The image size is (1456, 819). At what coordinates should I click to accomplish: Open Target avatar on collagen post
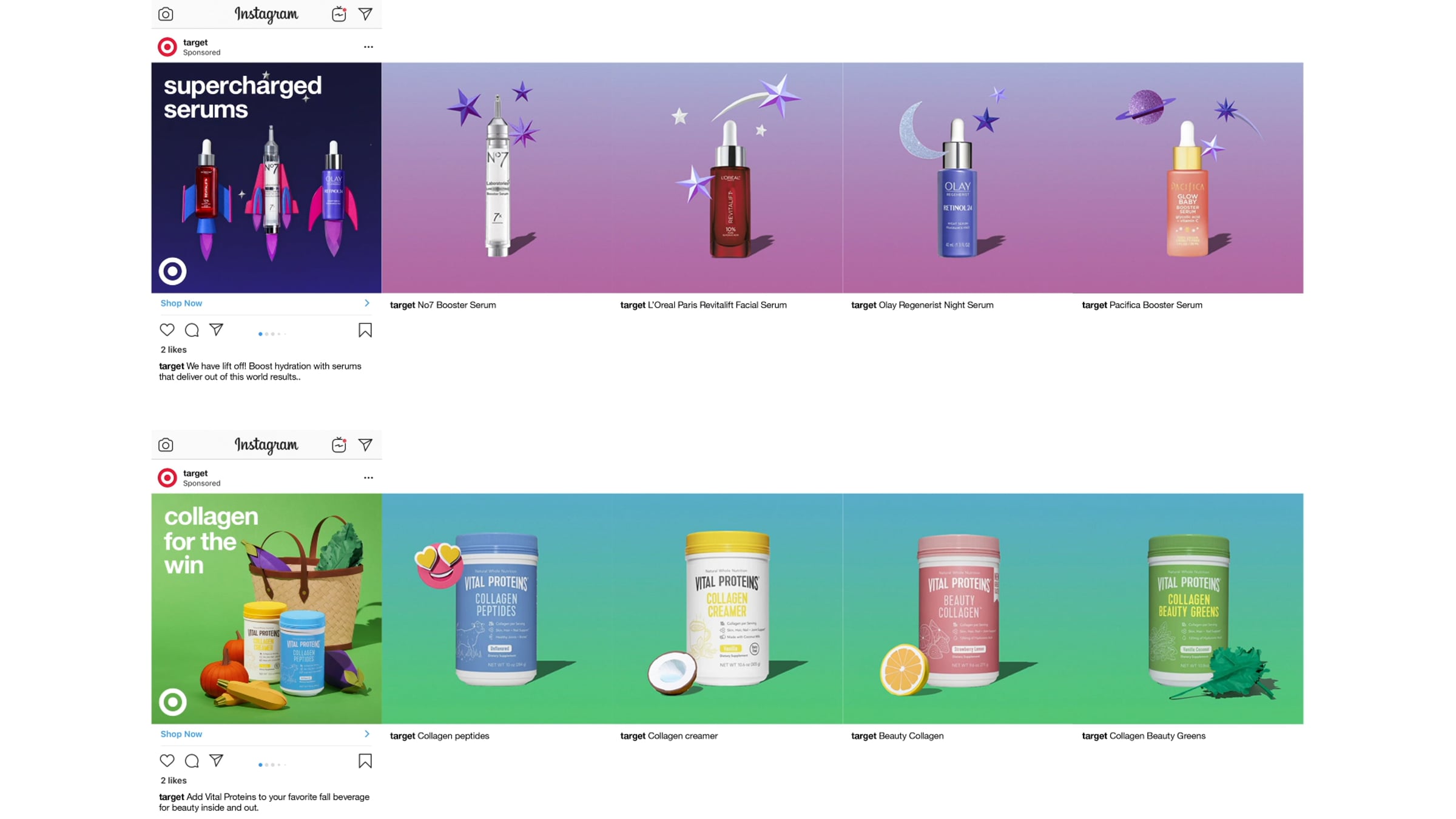[x=167, y=477]
